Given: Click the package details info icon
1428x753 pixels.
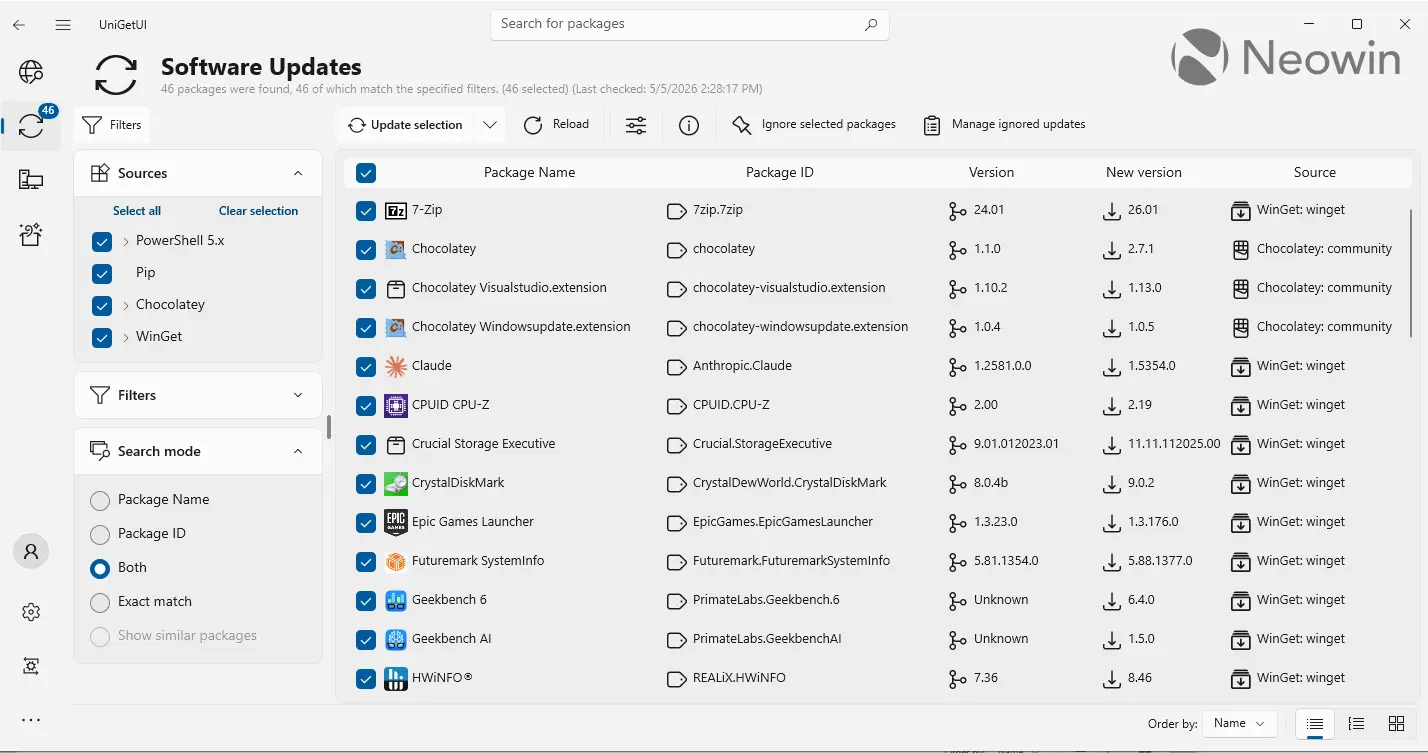Looking at the screenshot, I should [x=688, y=125].
